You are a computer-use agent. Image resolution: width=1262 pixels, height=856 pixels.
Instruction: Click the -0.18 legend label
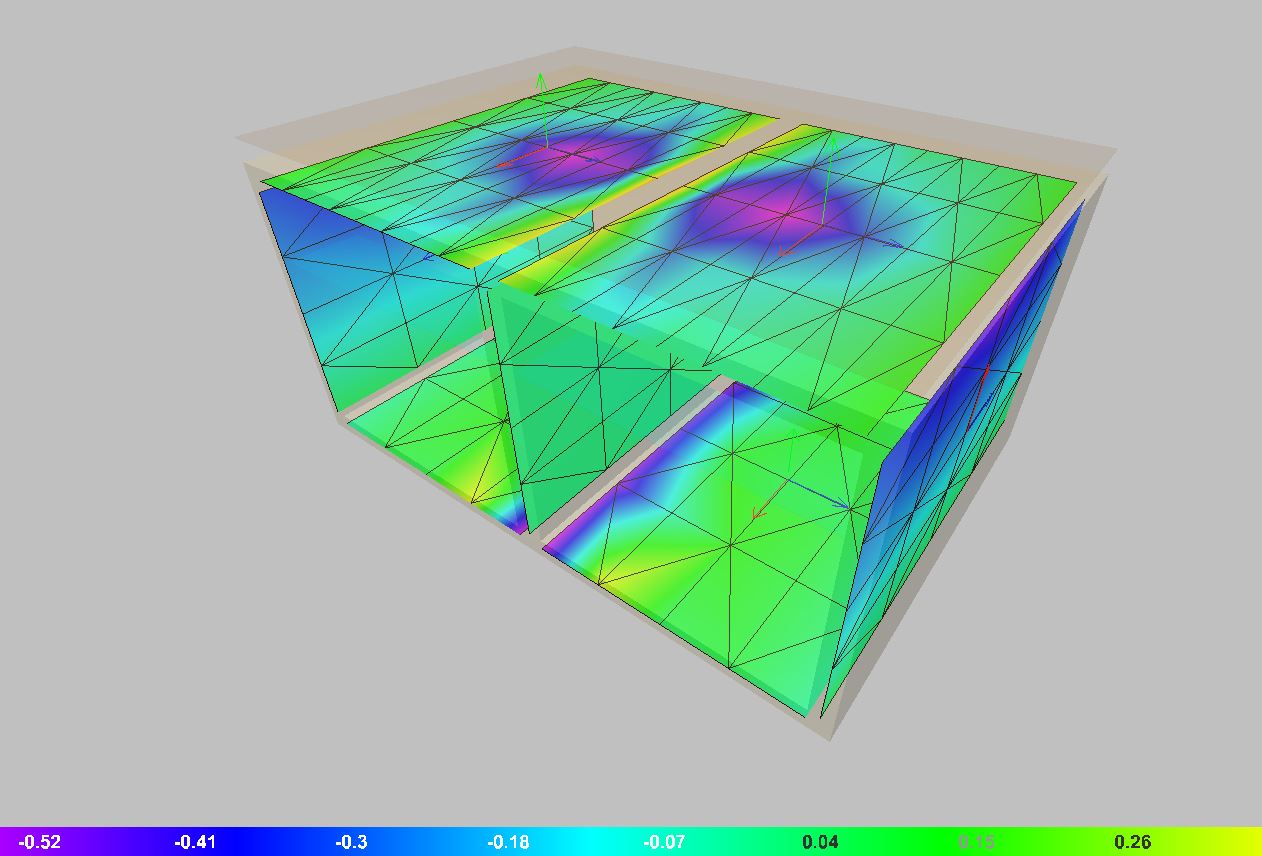pyautogui.click(x=508, y=842)
